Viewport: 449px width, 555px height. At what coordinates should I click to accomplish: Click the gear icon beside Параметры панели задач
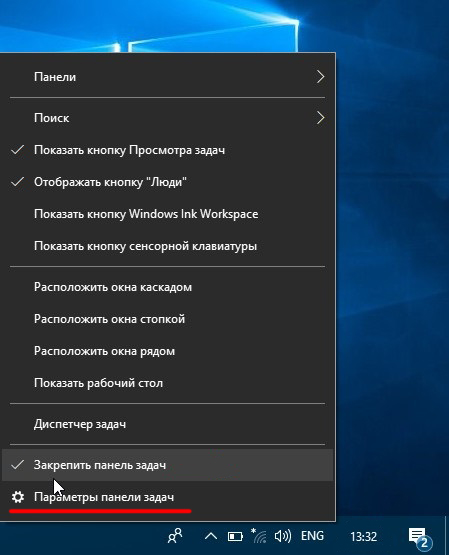(x=18, y=497)
